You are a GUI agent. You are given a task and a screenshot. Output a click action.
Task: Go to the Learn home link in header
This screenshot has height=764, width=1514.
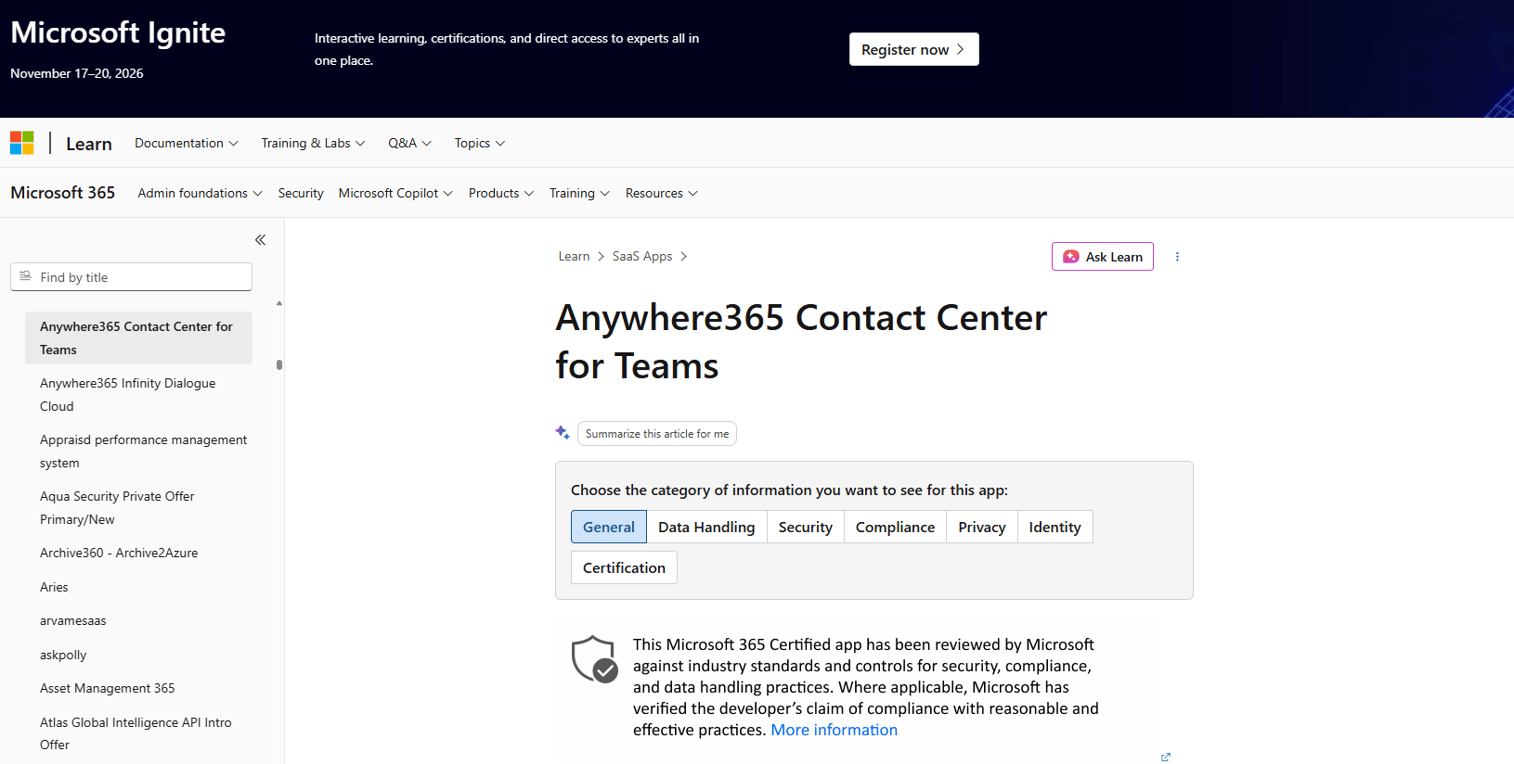pos(89,144)
